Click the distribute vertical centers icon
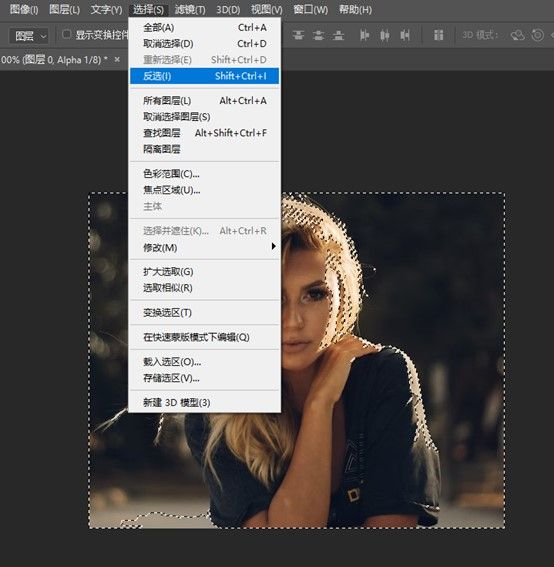Viewport: 554px width, 567px height. point(318,35)
